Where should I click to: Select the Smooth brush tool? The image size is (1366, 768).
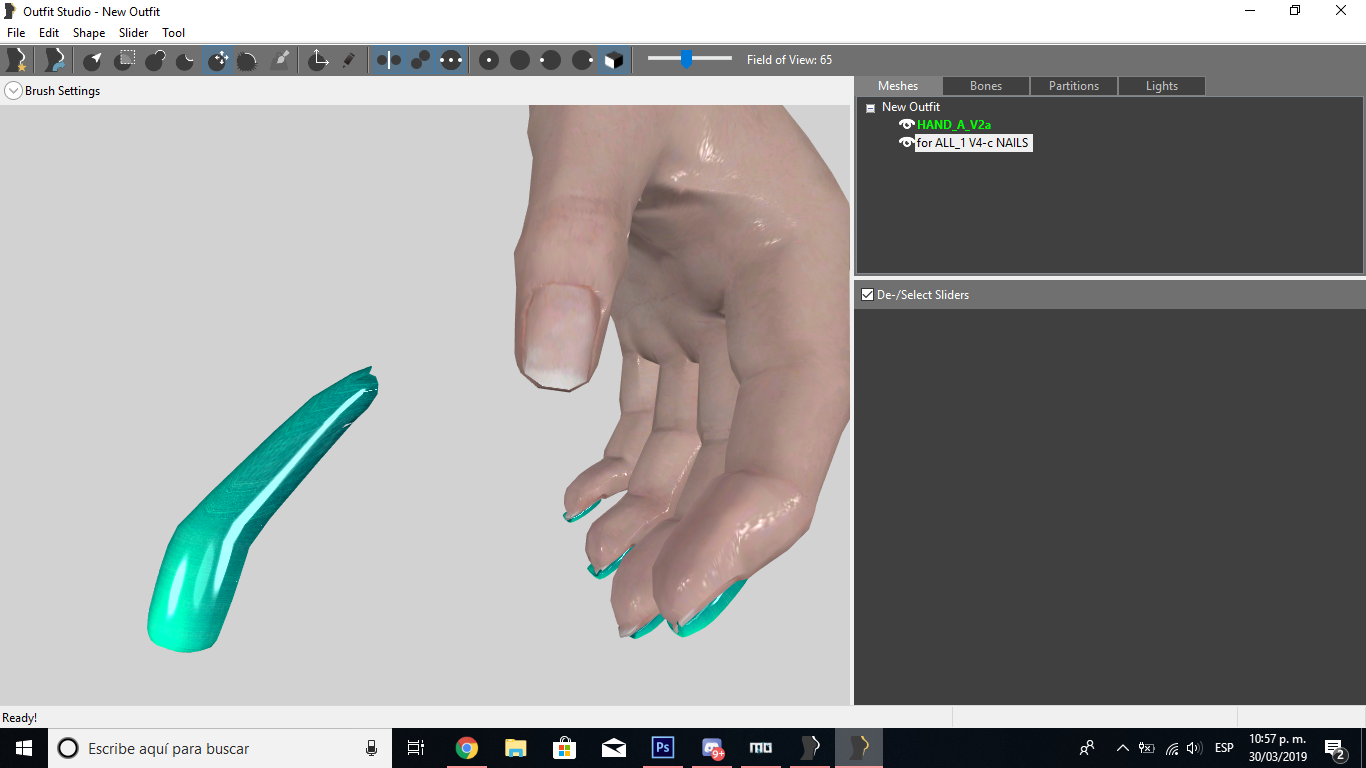click(248, 60)
